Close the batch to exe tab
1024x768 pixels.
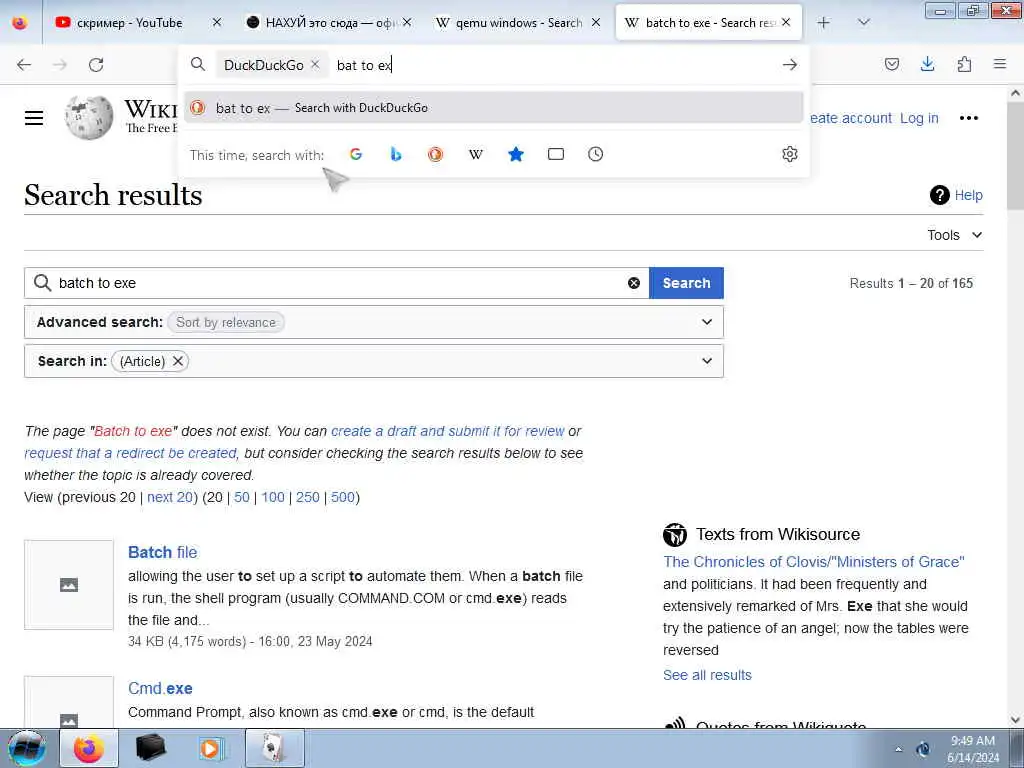tap(786, 22)
